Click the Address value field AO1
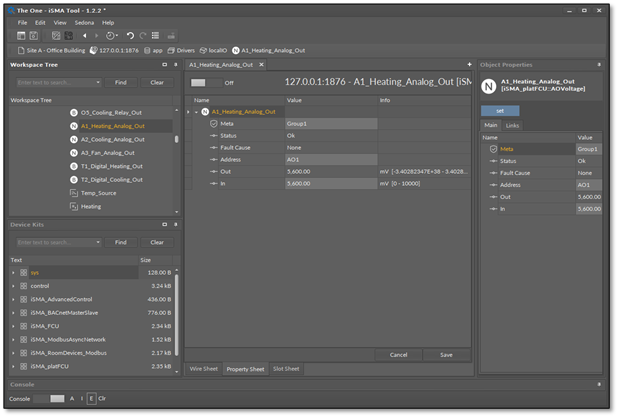Image resolution: width=618 pixels, height=417 pixels. [330, 159]
